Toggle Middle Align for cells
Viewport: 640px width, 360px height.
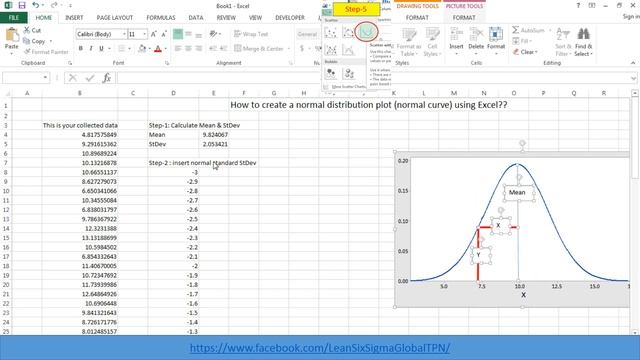point(188,34)
